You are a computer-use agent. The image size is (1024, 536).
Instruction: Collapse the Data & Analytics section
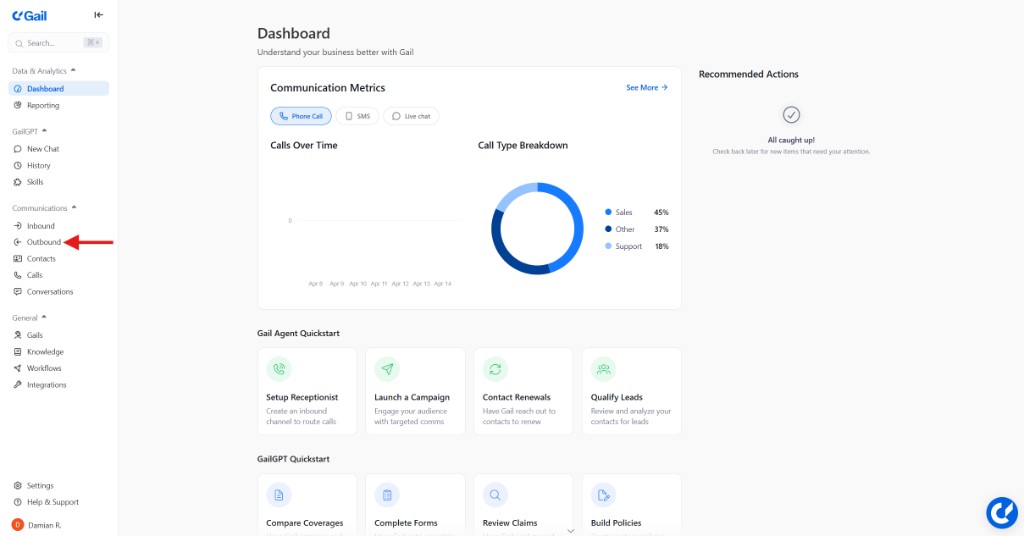coord(72,71)
